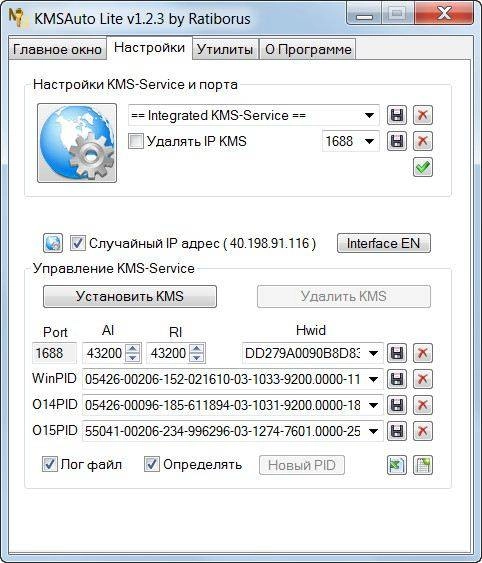
Task: Click the Удалить KMS button
Action: coord(344,296)
